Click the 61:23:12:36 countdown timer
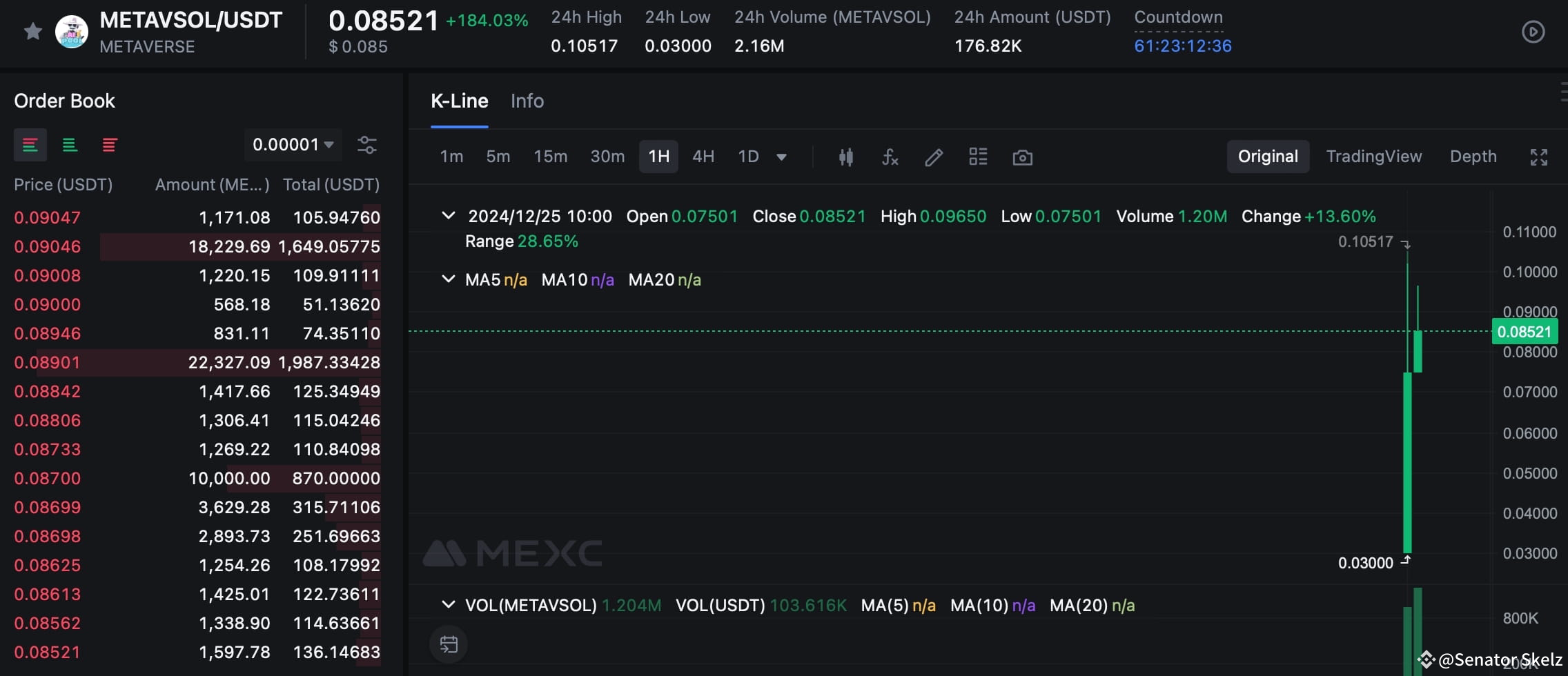Screen dimensions: 1568x676 click(1183, 46)
